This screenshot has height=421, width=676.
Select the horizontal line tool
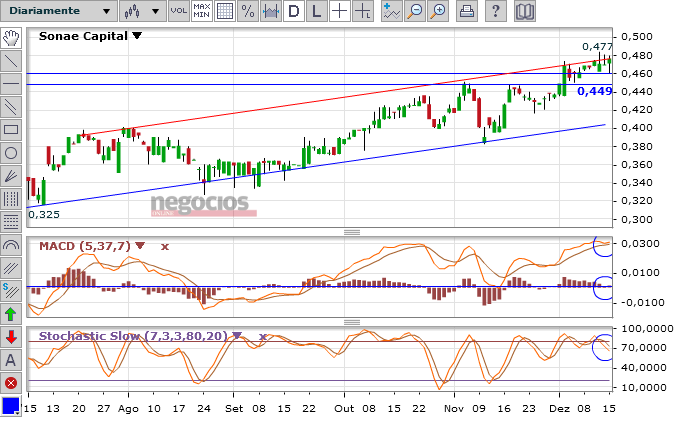coord(11,84)
